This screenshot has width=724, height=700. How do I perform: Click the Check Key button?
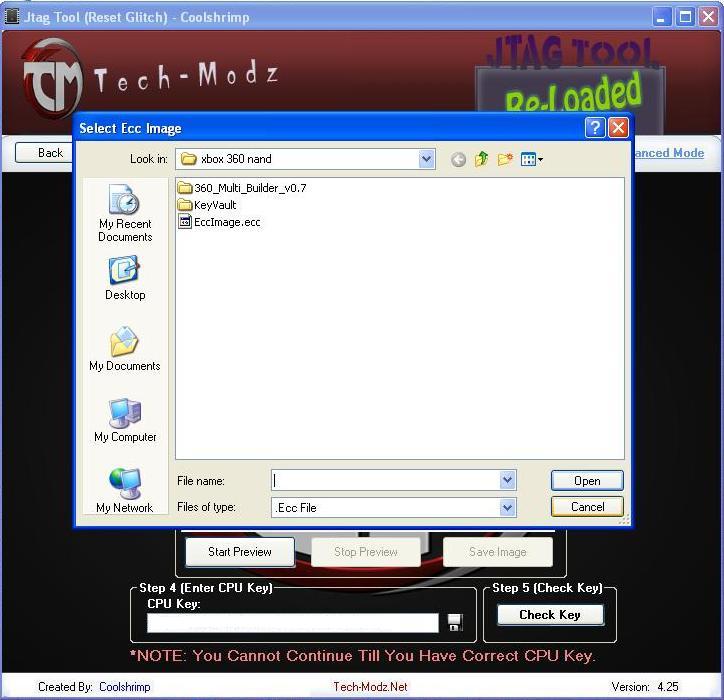(x=550, y=615)
